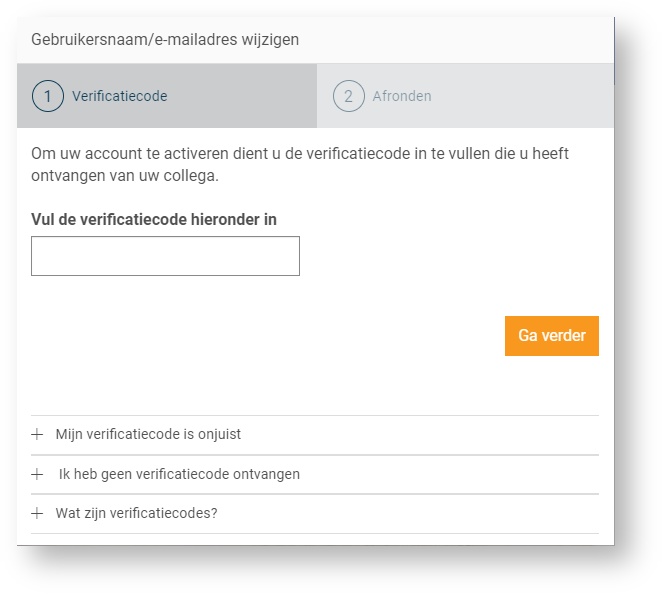The image size is (663, 594).
Task: Switch to the 'Afronden' step label
Action: coord(402,97)
